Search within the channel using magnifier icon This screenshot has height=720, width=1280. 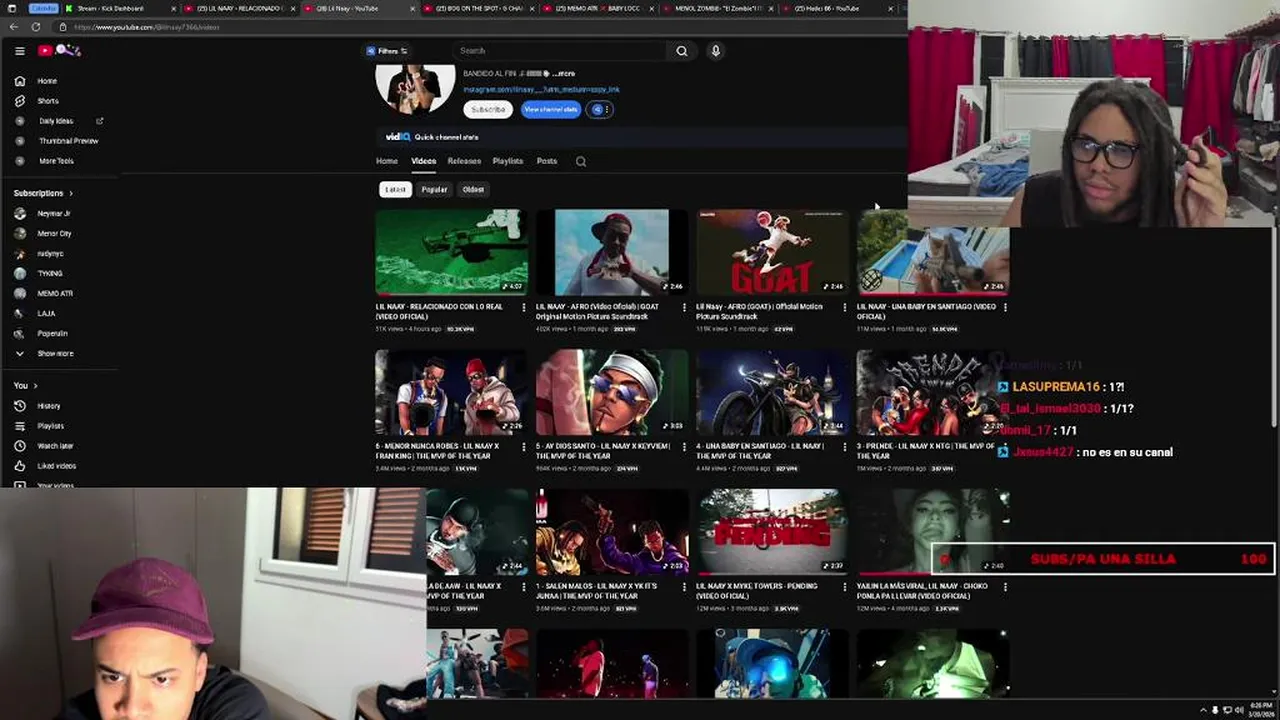[x=581, y=161]
